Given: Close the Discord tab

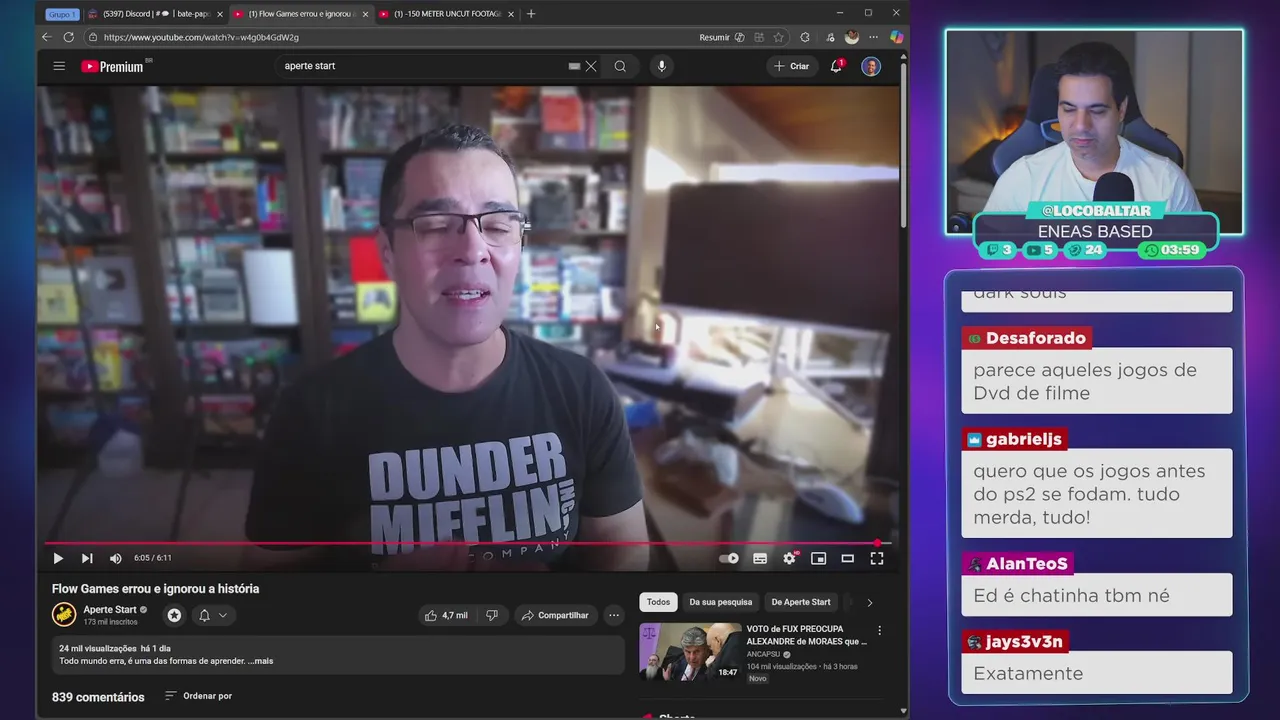Looking at the screenshot, I should [x=219, y=14].
